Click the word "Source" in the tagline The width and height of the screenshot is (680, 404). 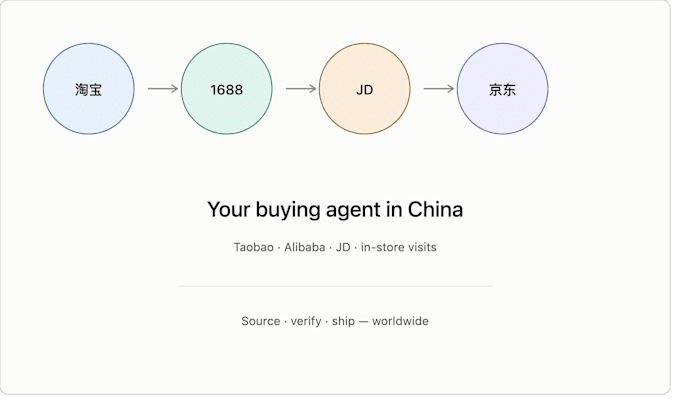[x=261, y=321]
